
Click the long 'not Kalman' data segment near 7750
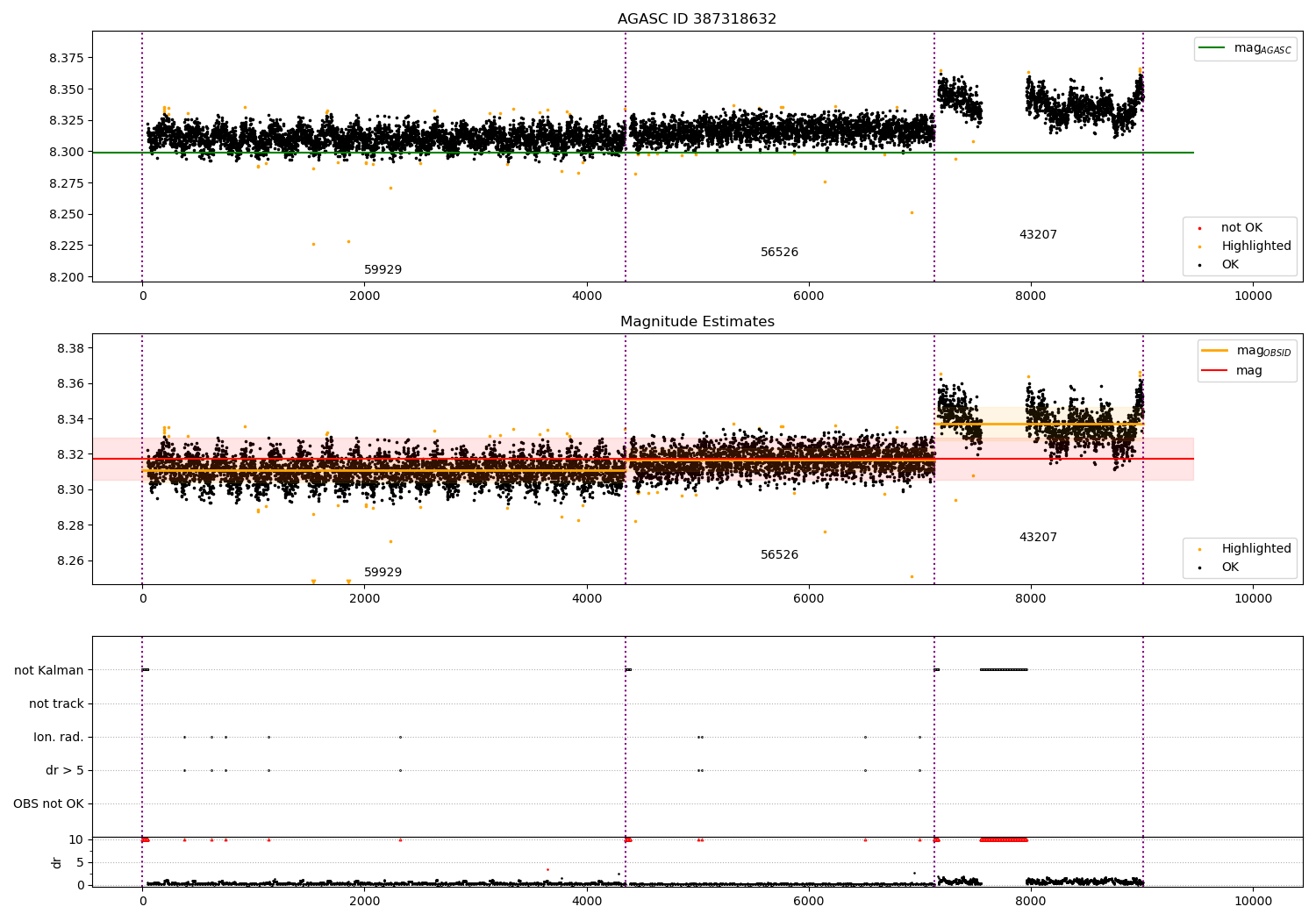(x=1004, y=670)
